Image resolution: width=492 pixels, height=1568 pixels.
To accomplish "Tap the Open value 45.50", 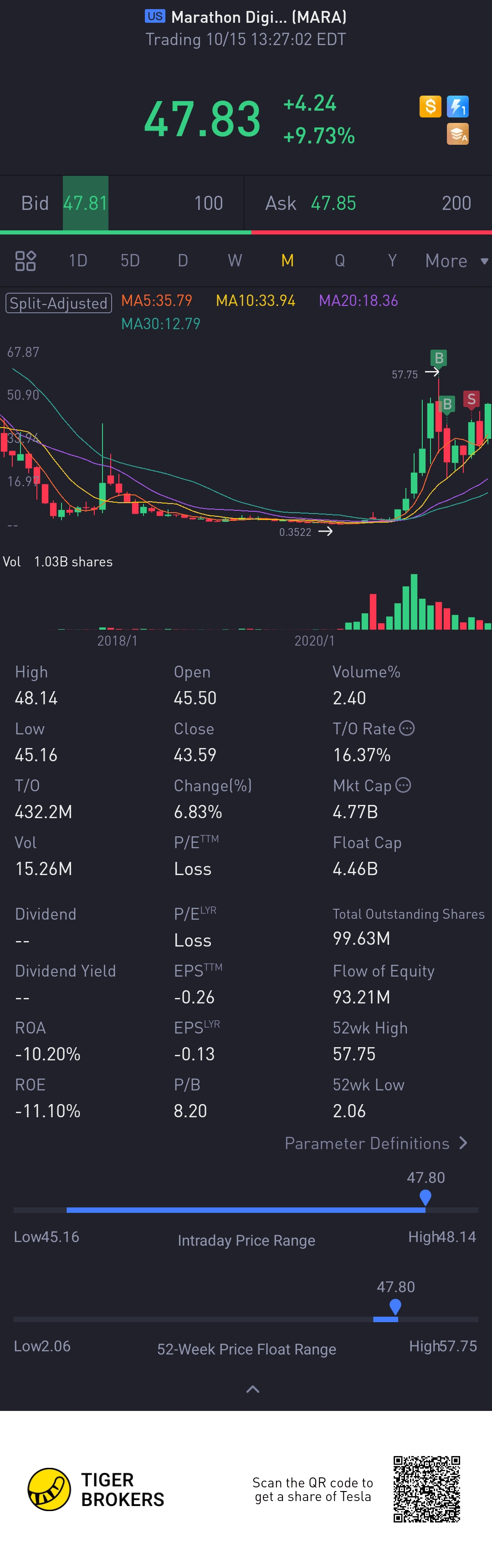I will tap(195, 697).
